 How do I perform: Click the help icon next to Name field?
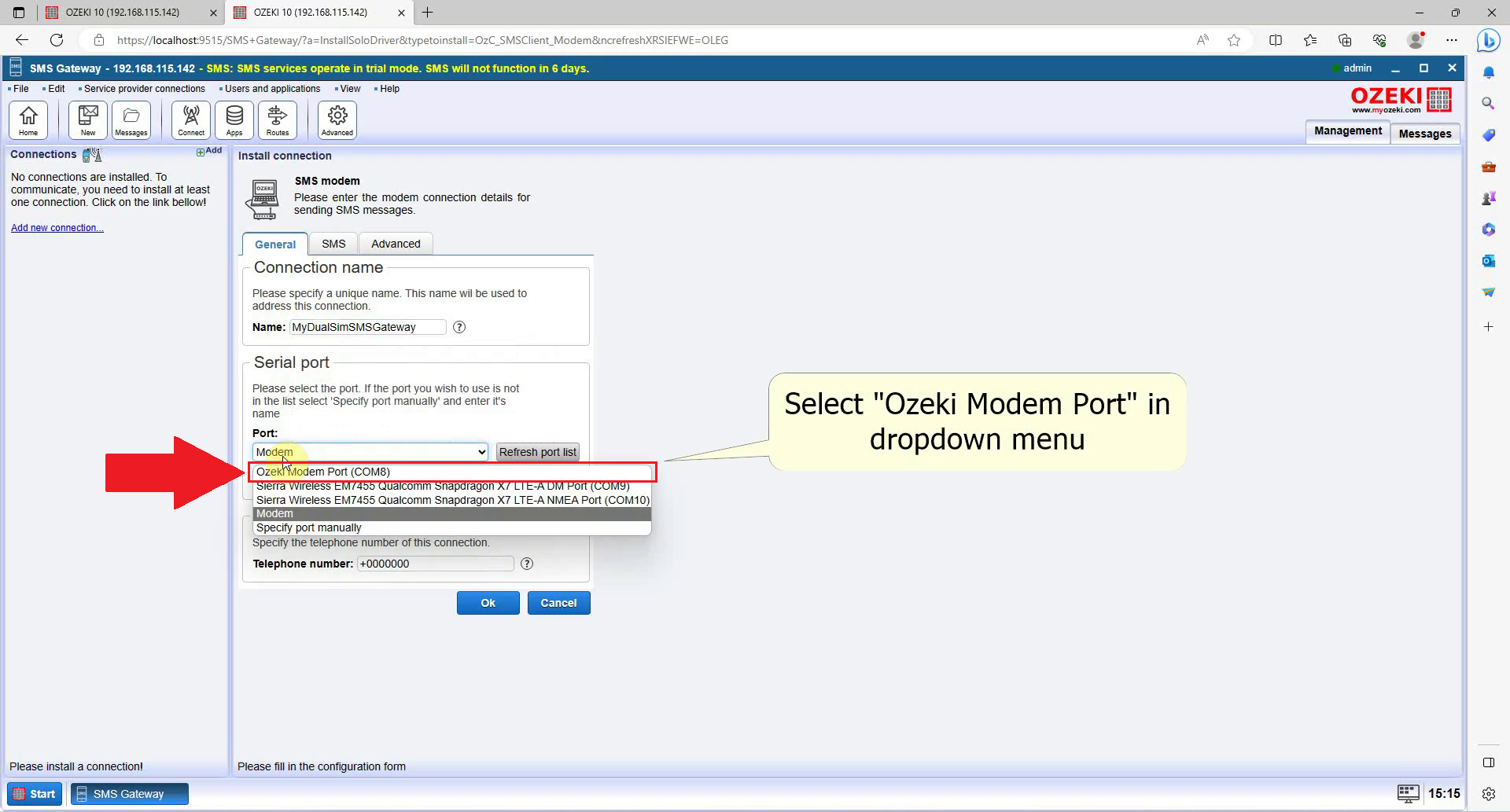pos(459,327)
